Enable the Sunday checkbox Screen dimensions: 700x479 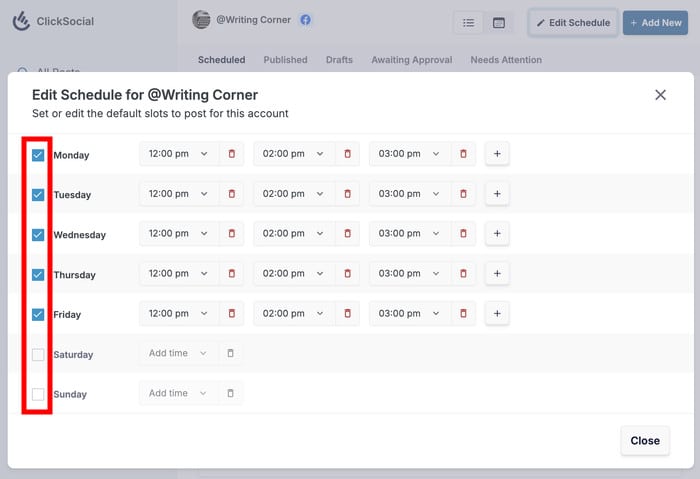[38, 394]
